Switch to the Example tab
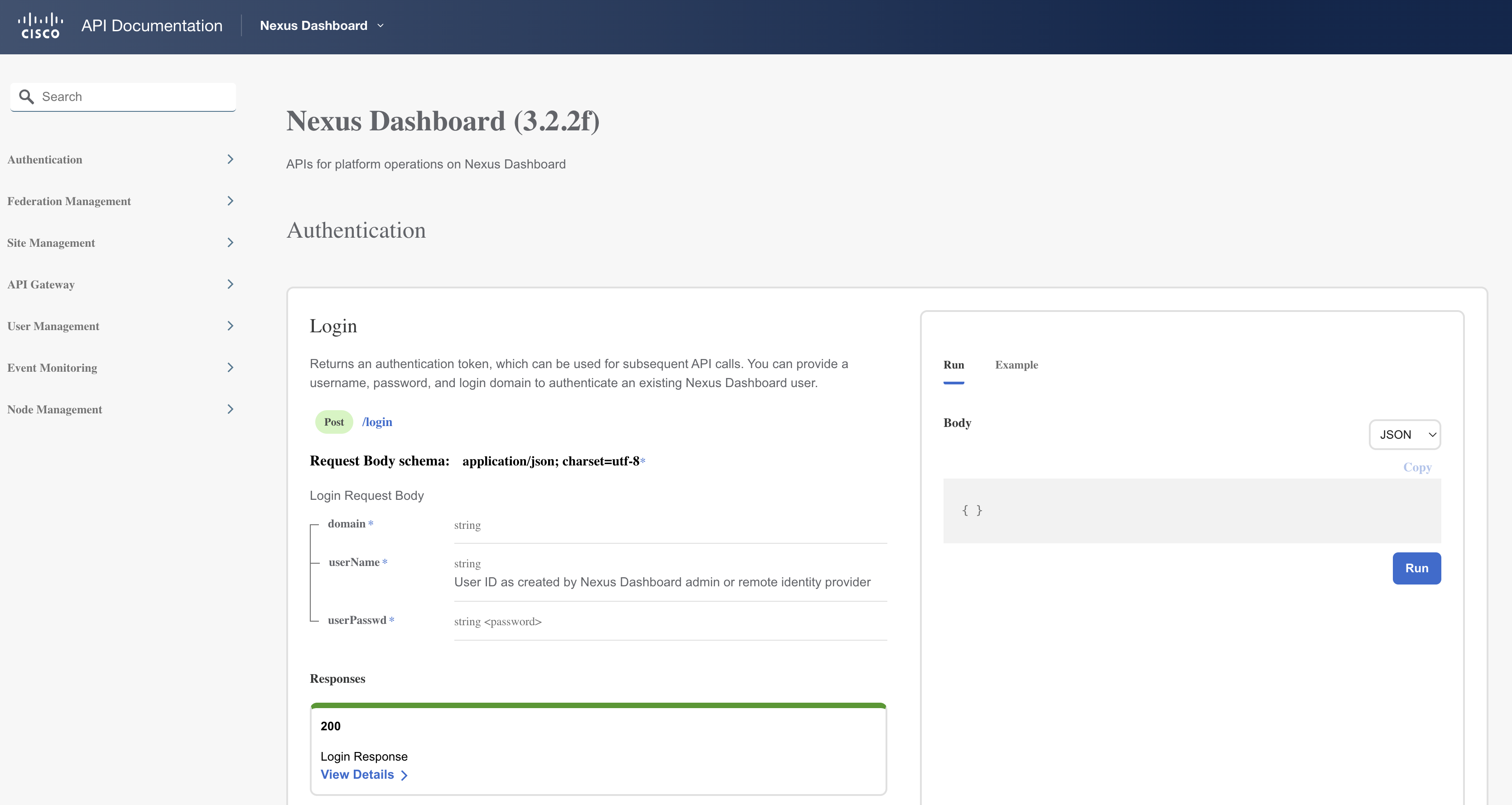 pos(1016,365)
